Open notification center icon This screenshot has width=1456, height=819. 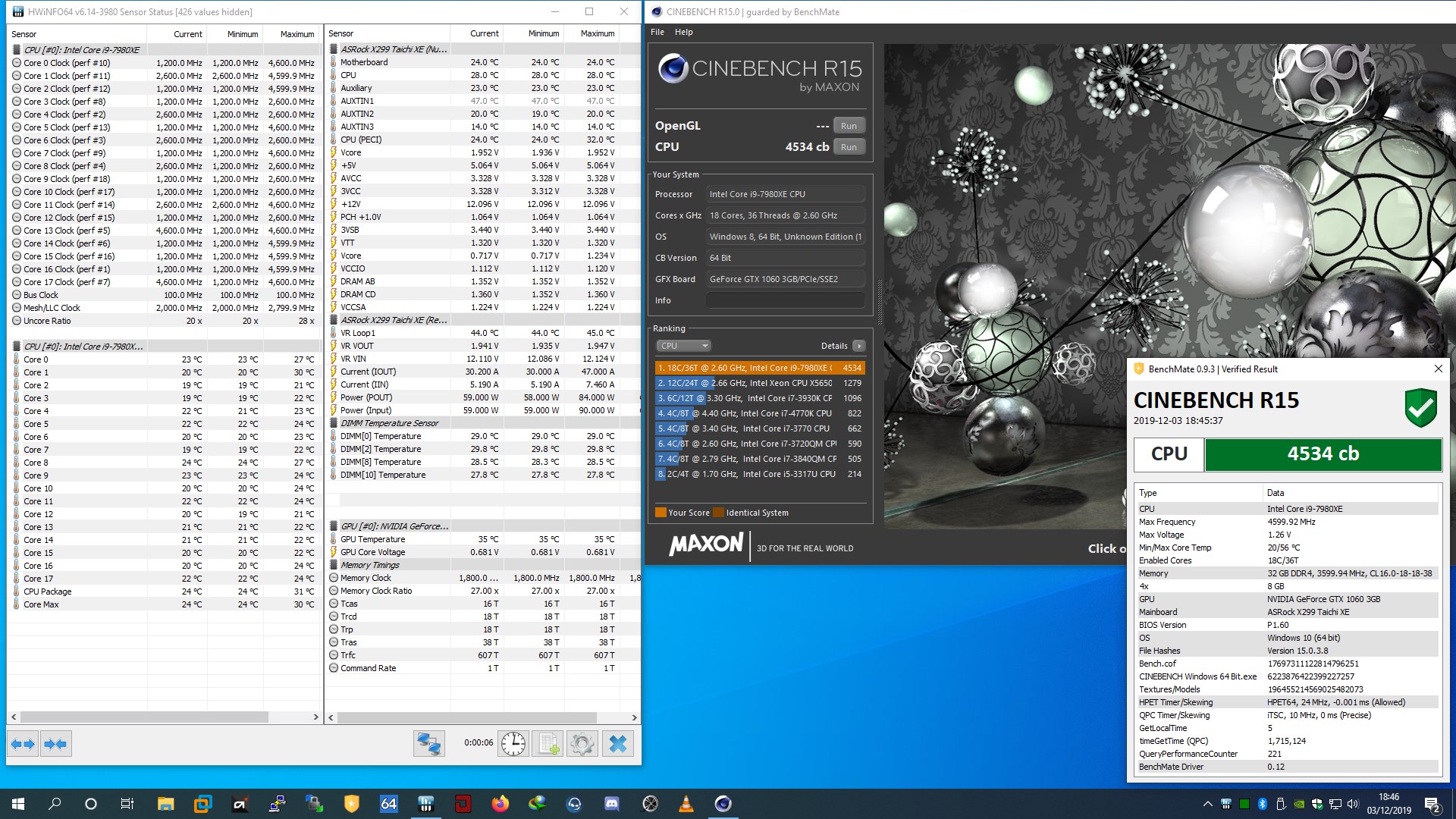coord(1432,804)
